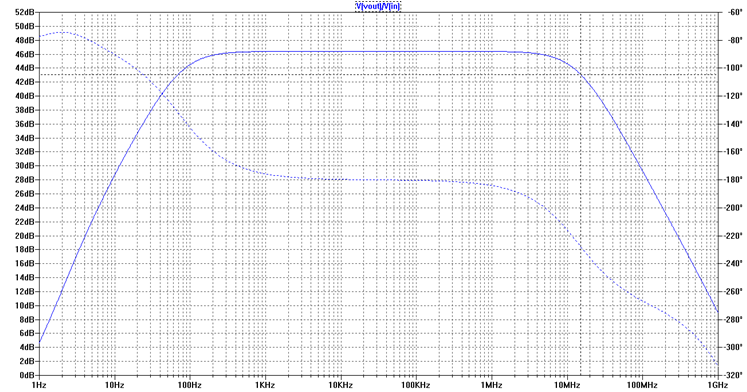The width and height of the screenshot is (747, 392).
Task: Click the 100Hz frequency axis label
Action: [x=190, y=385]
